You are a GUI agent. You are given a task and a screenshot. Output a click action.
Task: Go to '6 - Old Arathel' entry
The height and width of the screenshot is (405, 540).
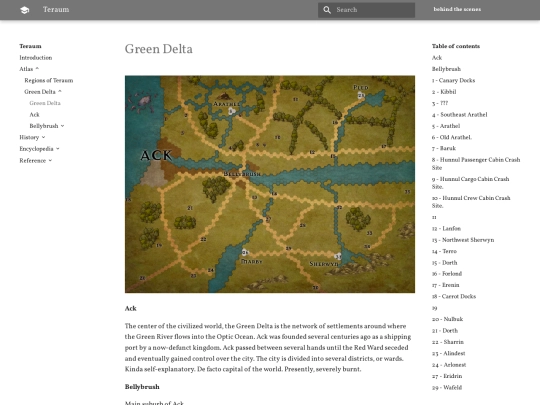pyautogui.click(x=452, y=137)
